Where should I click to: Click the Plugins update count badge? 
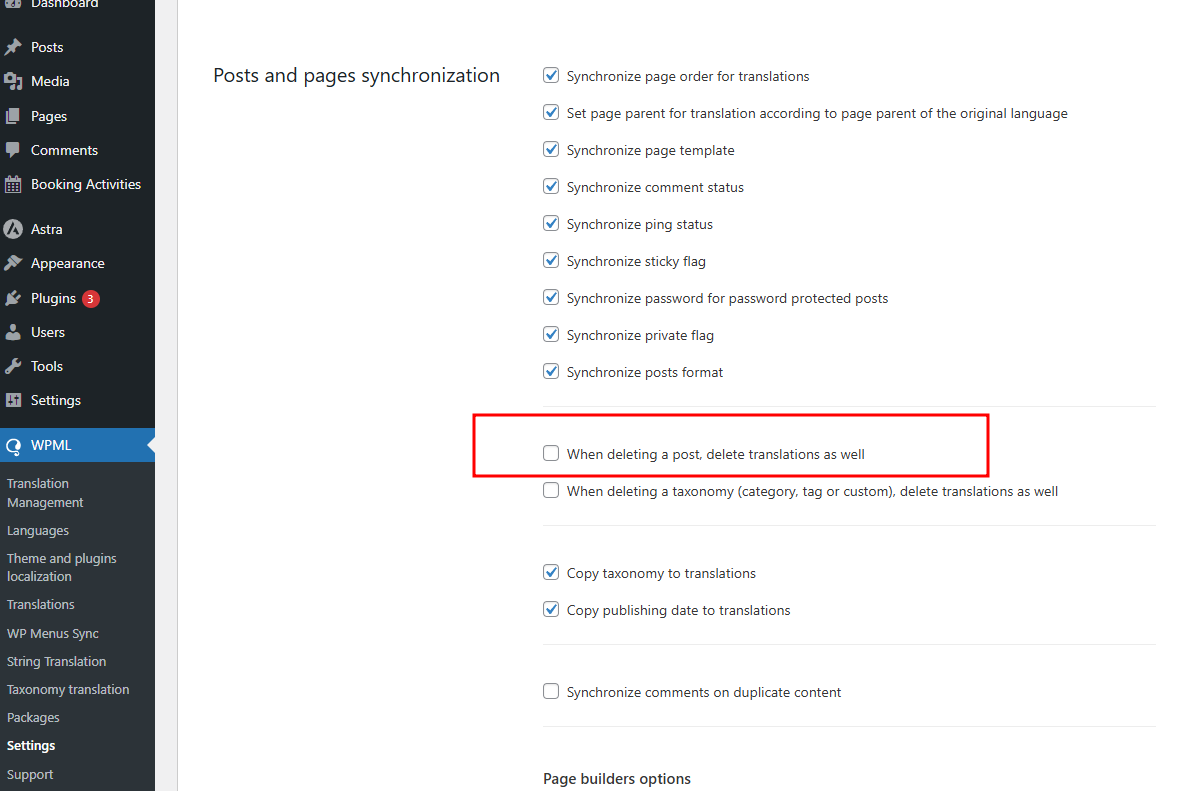pyautogui.click(x=90, y=299)
